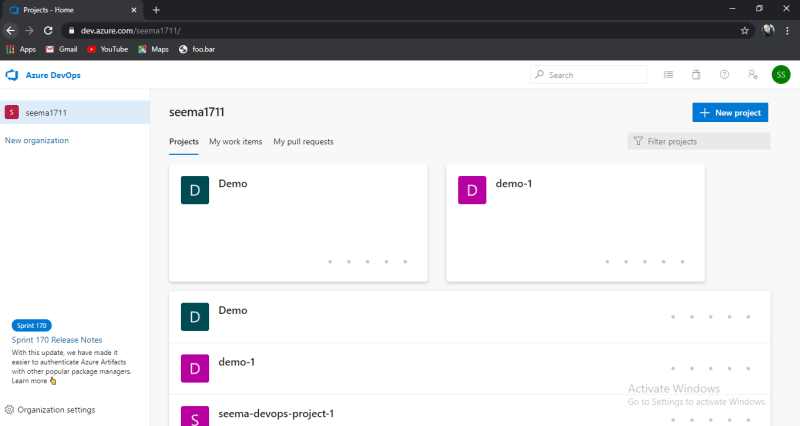
Task: Close the Projects - Home tab
Action: click(134, 10)
